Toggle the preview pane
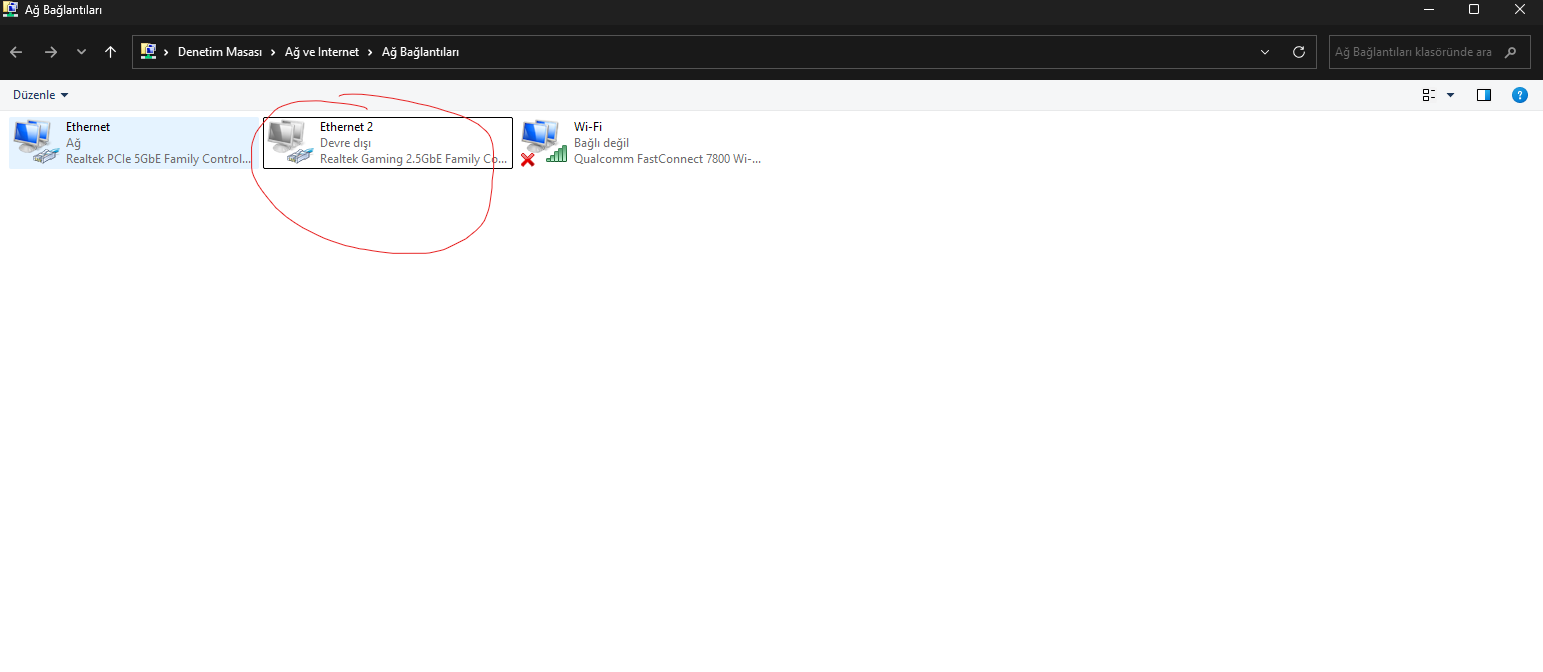The image size is (1543, 672). click(1484, 95)
